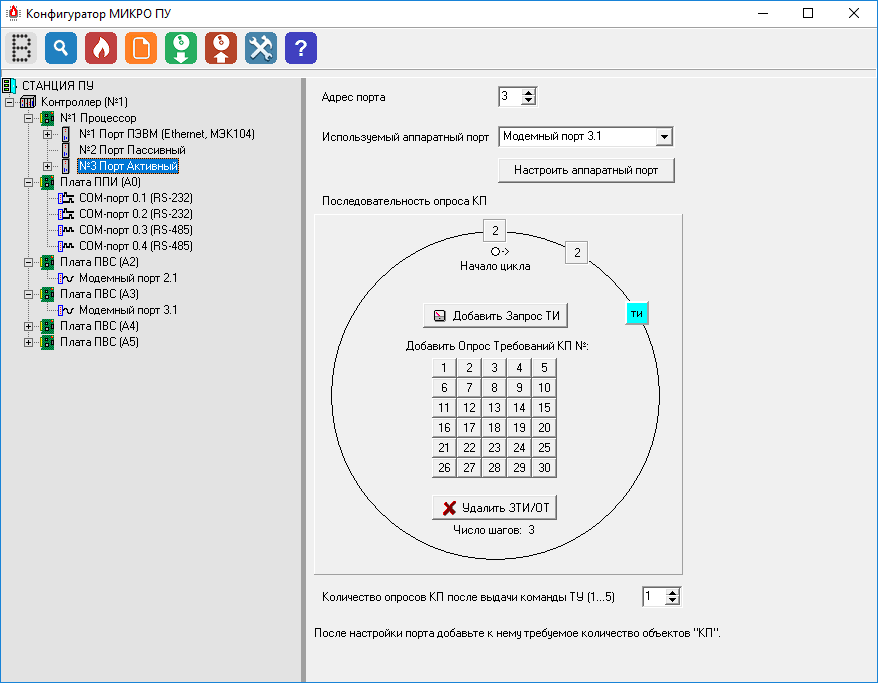Click the cyan ТИ step marker
878x683 pixels.
tap(637, 314)
